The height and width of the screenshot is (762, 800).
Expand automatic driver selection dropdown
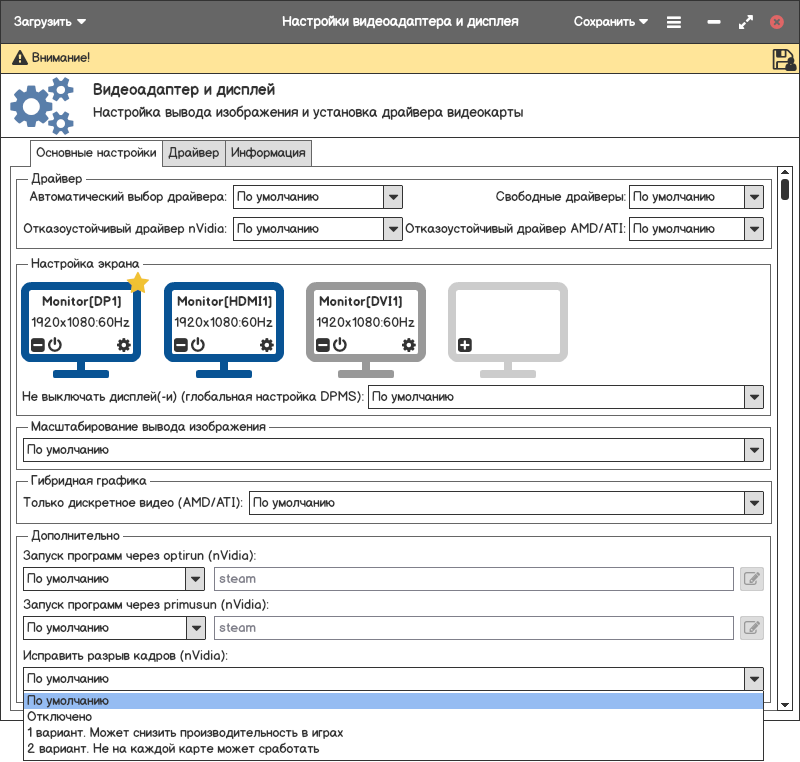[x=393, y=197]
